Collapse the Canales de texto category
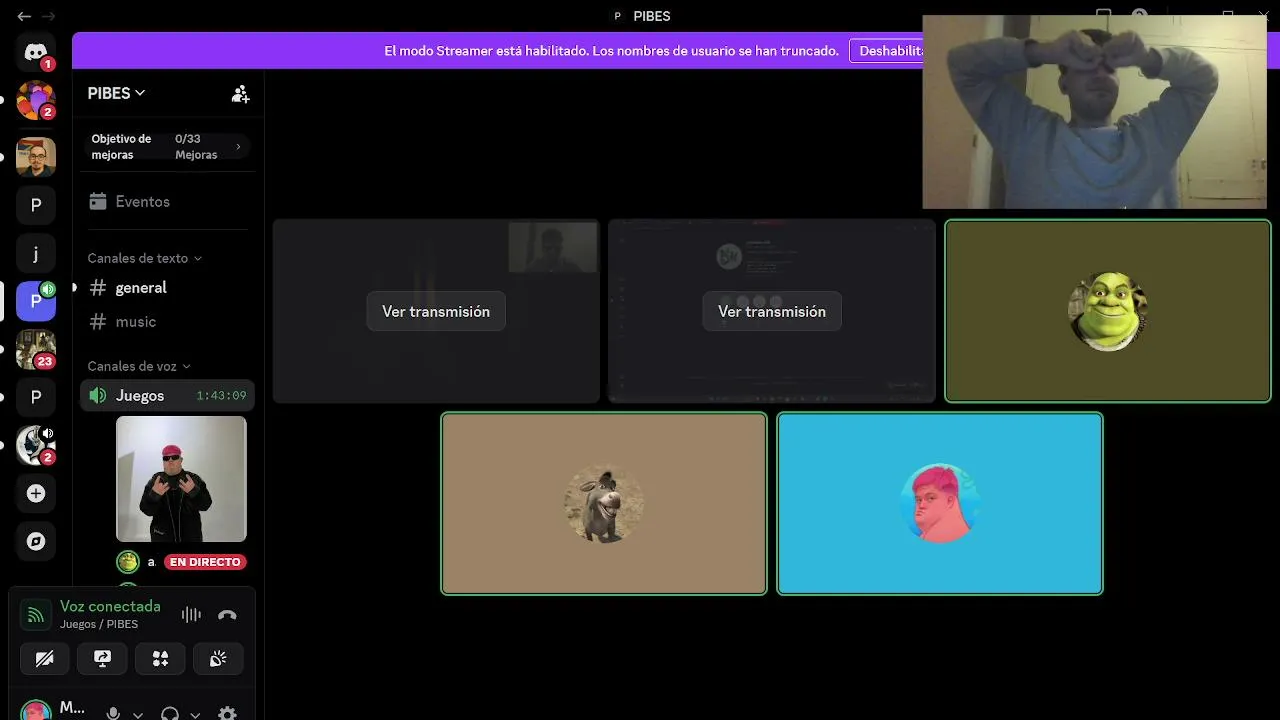 [144, 258]
